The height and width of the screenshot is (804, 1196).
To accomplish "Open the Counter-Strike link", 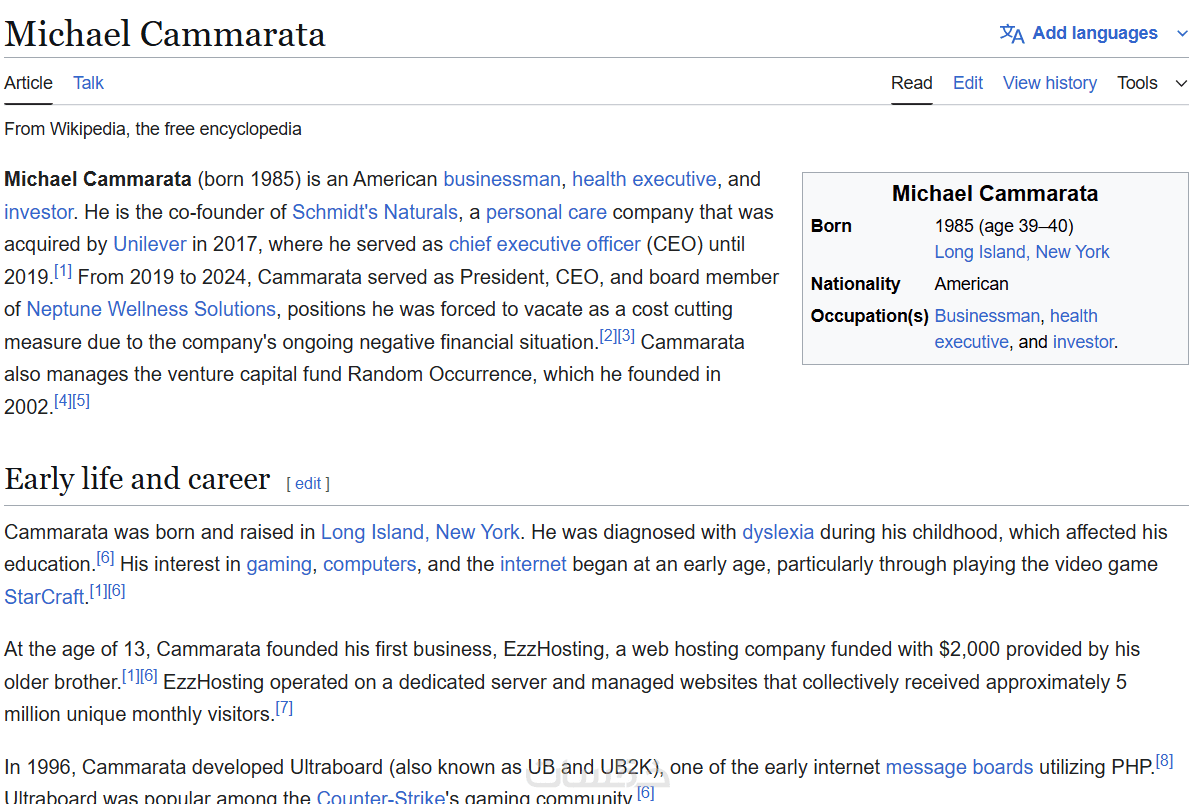I will (x=381, y=797).
